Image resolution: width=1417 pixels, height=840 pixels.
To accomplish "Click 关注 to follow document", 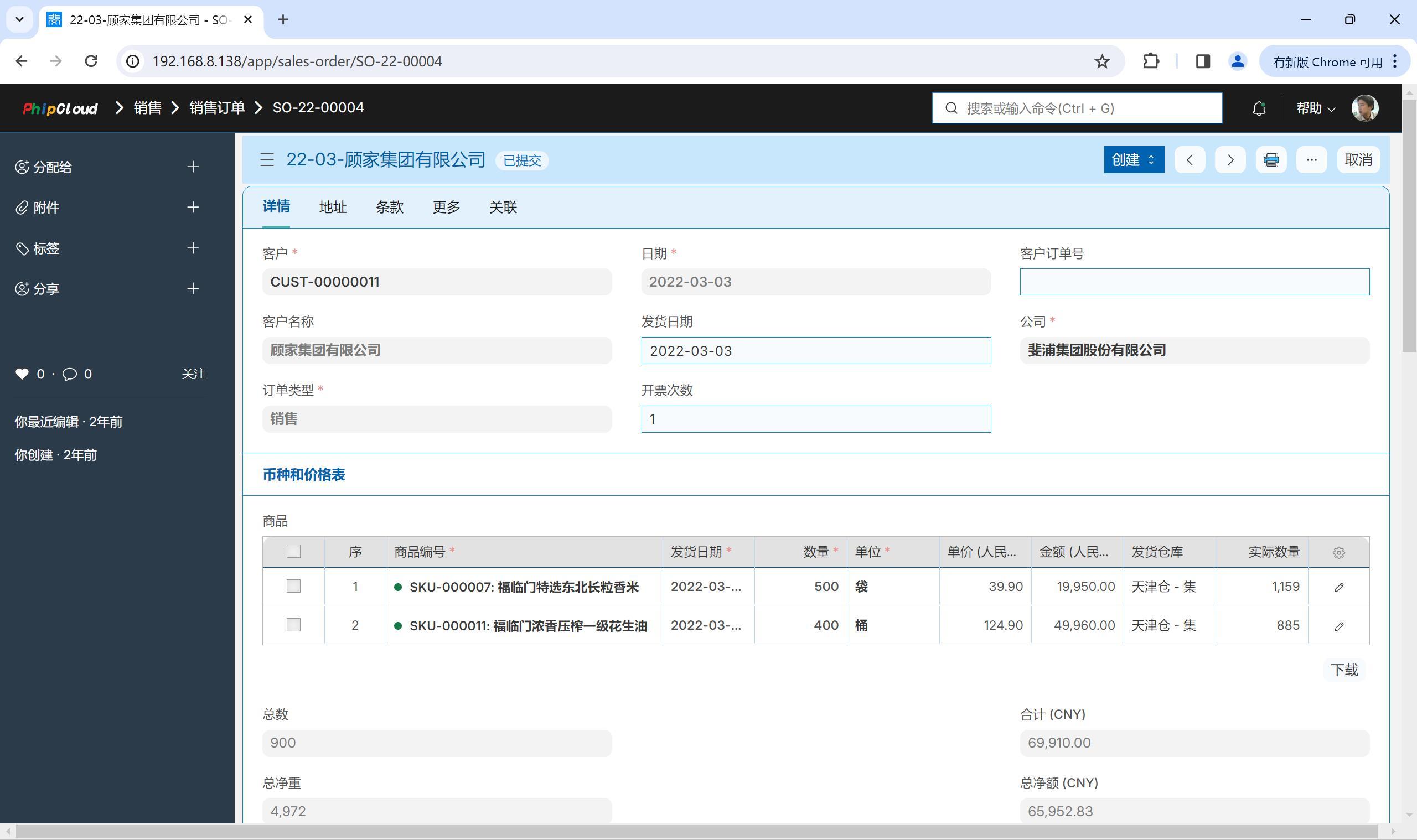I will [194, 374].
